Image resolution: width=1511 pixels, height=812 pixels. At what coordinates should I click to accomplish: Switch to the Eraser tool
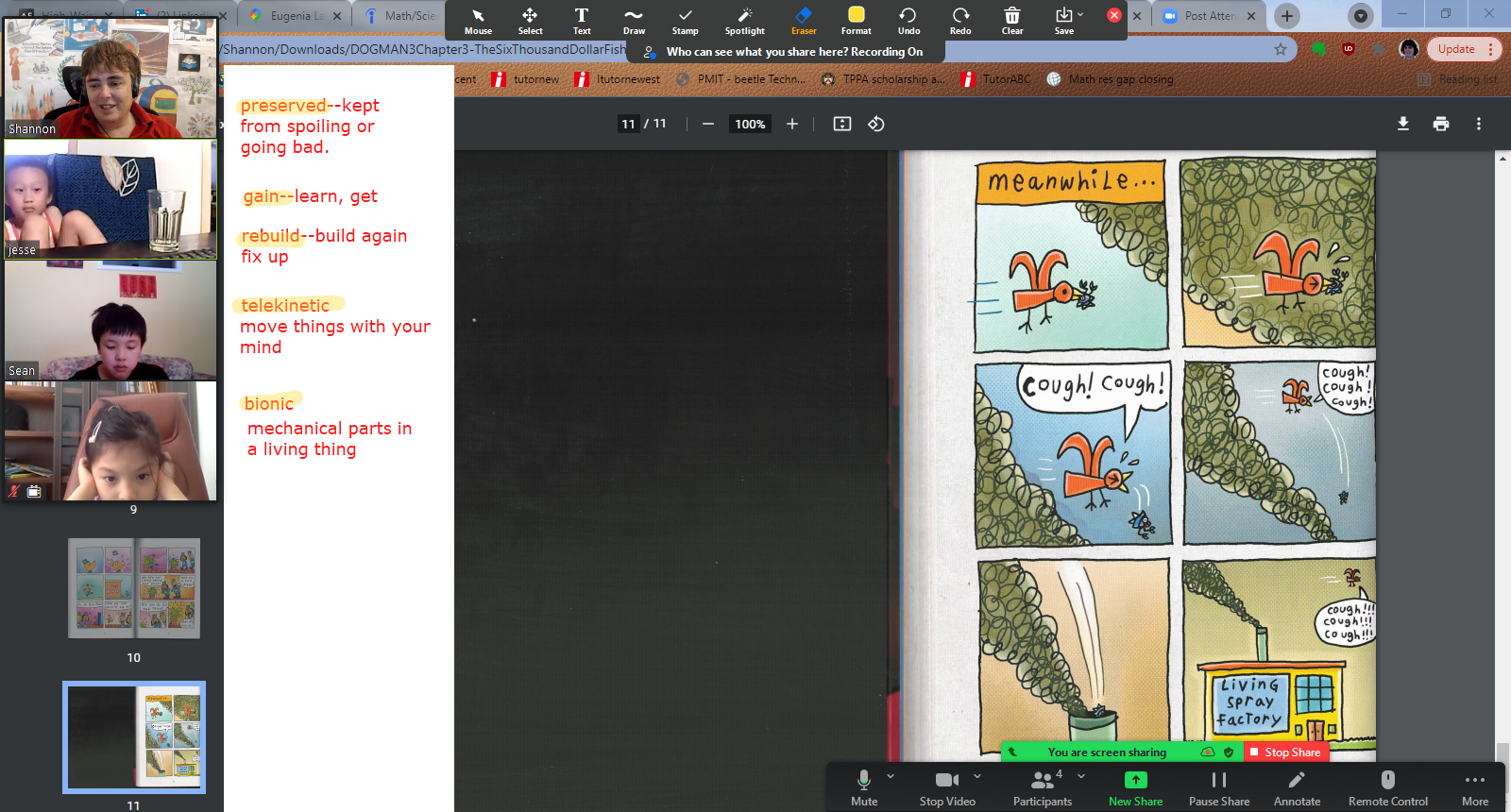point(804,21)
